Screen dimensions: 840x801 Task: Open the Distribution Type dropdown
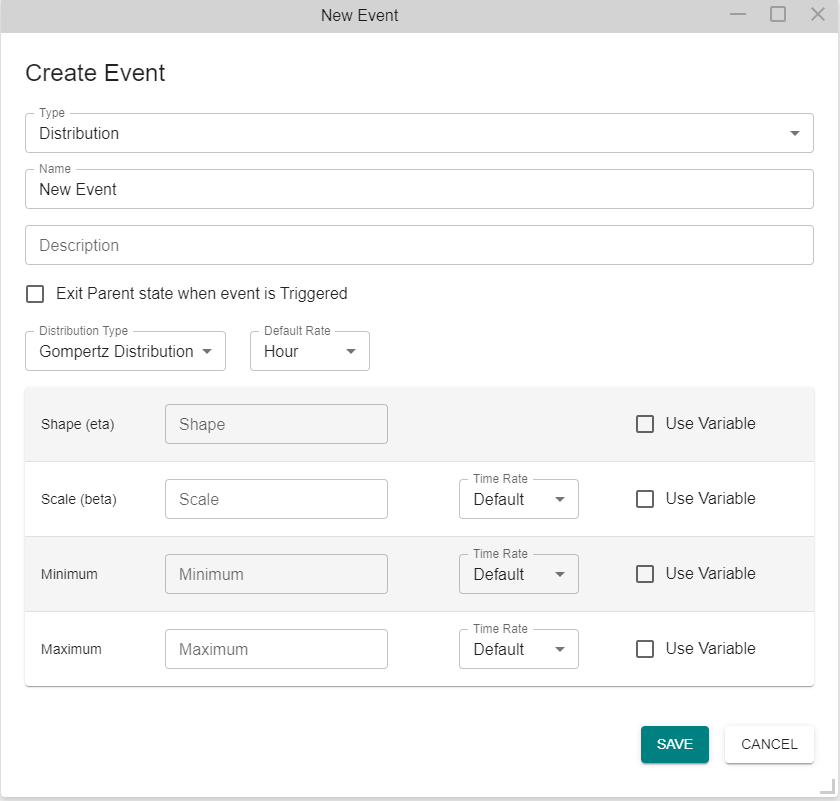pyautogui.click(x=125, y=351)
